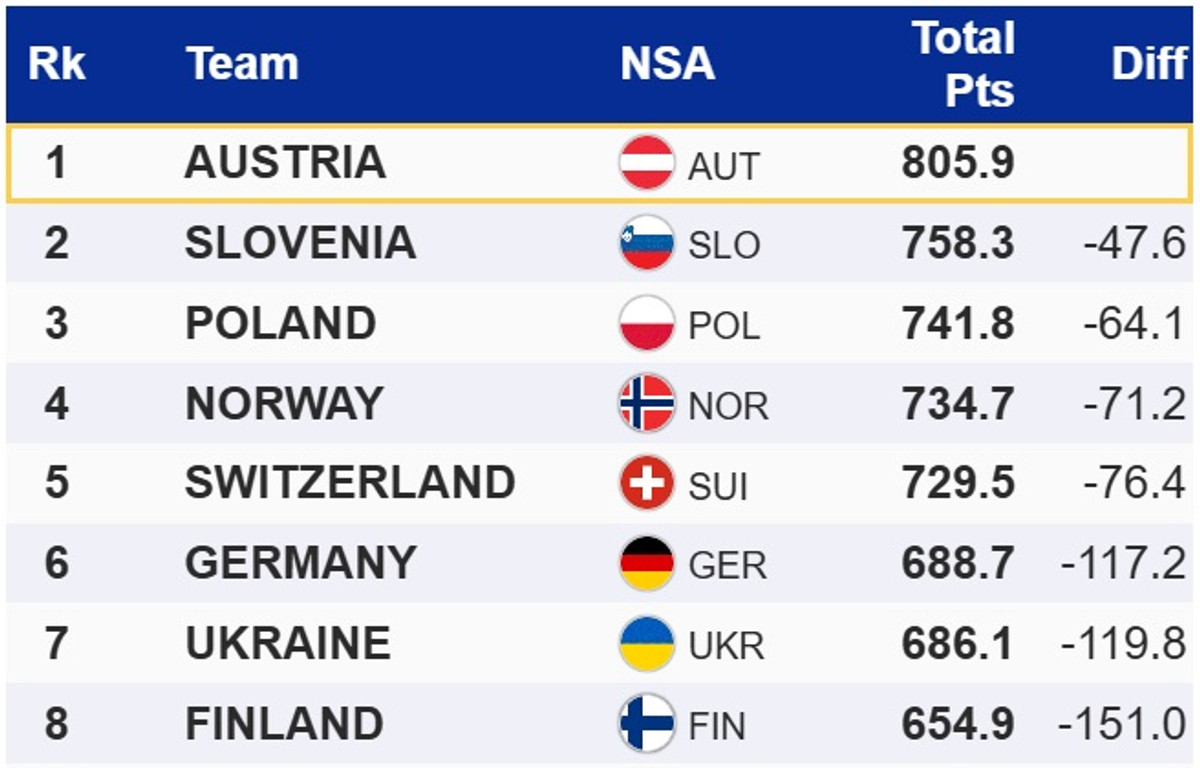Click the Slovenia flag icon
1200x768 pixels.
click(x=646, y=243)
